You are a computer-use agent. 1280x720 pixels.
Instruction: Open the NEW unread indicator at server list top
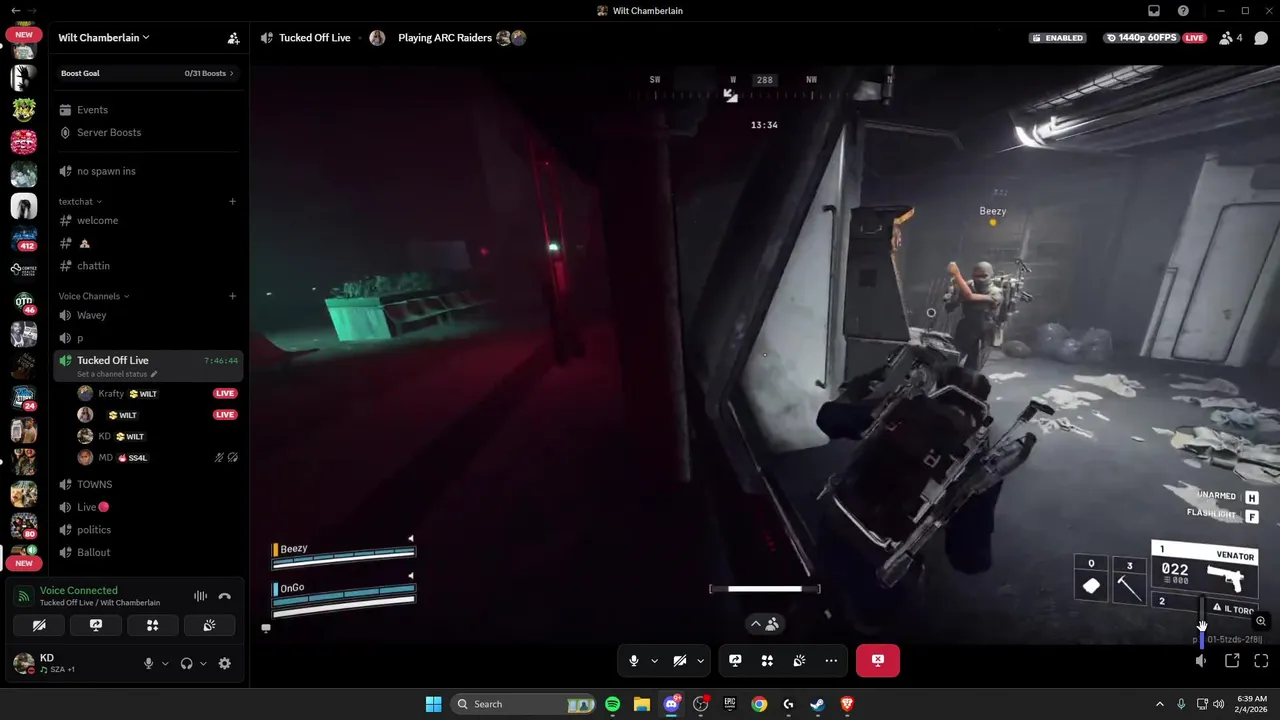point(24,35)
